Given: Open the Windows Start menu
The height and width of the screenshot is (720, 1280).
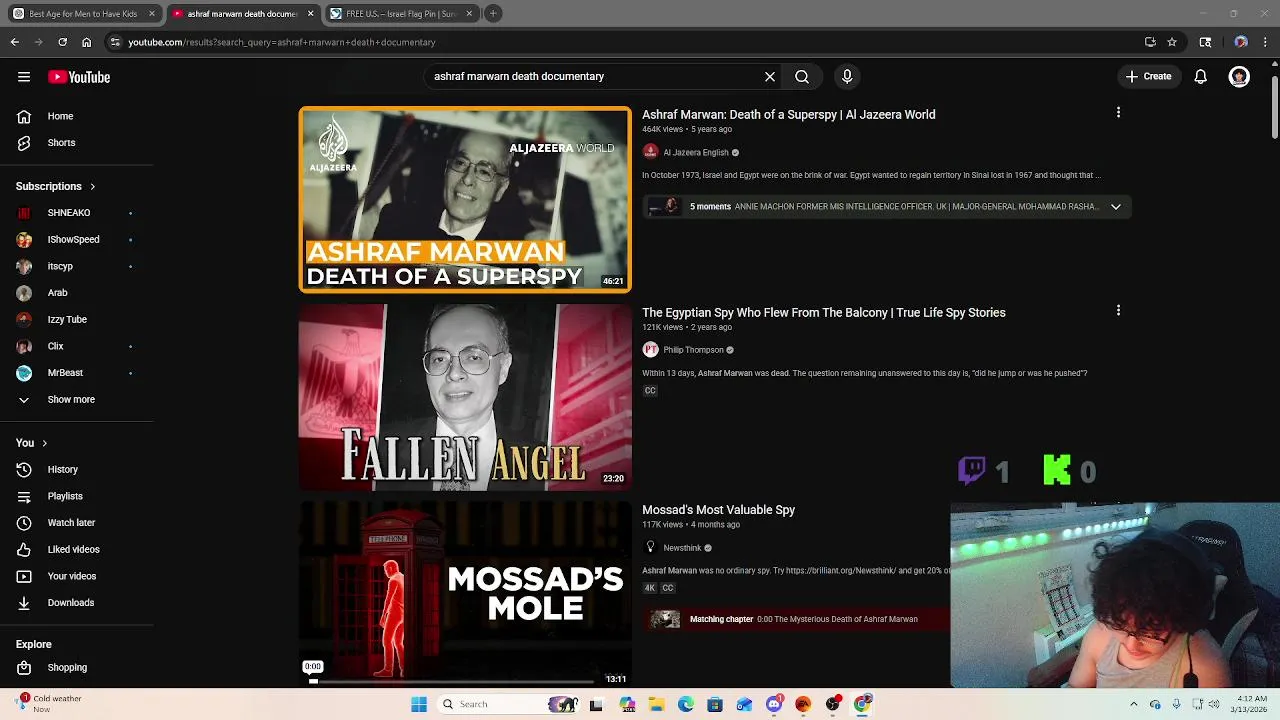Looking at the screenshot, I should click(x=418, y=704).
